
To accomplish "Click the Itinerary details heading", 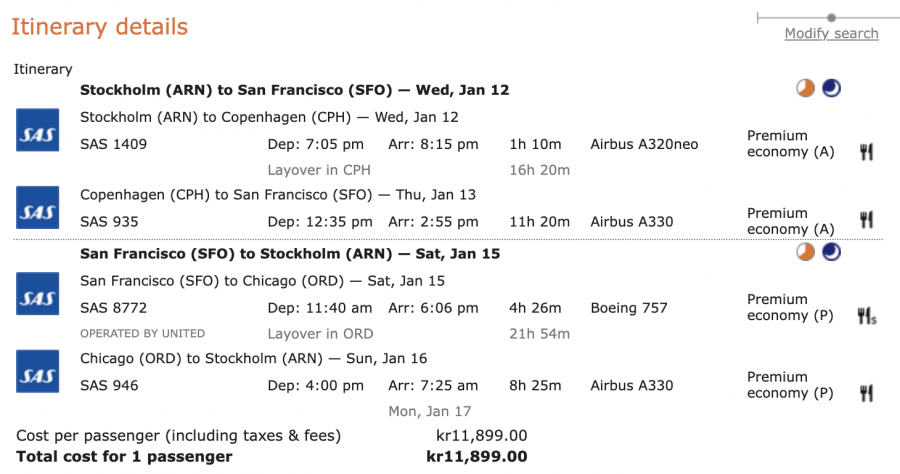I will (x=100, y=27).
